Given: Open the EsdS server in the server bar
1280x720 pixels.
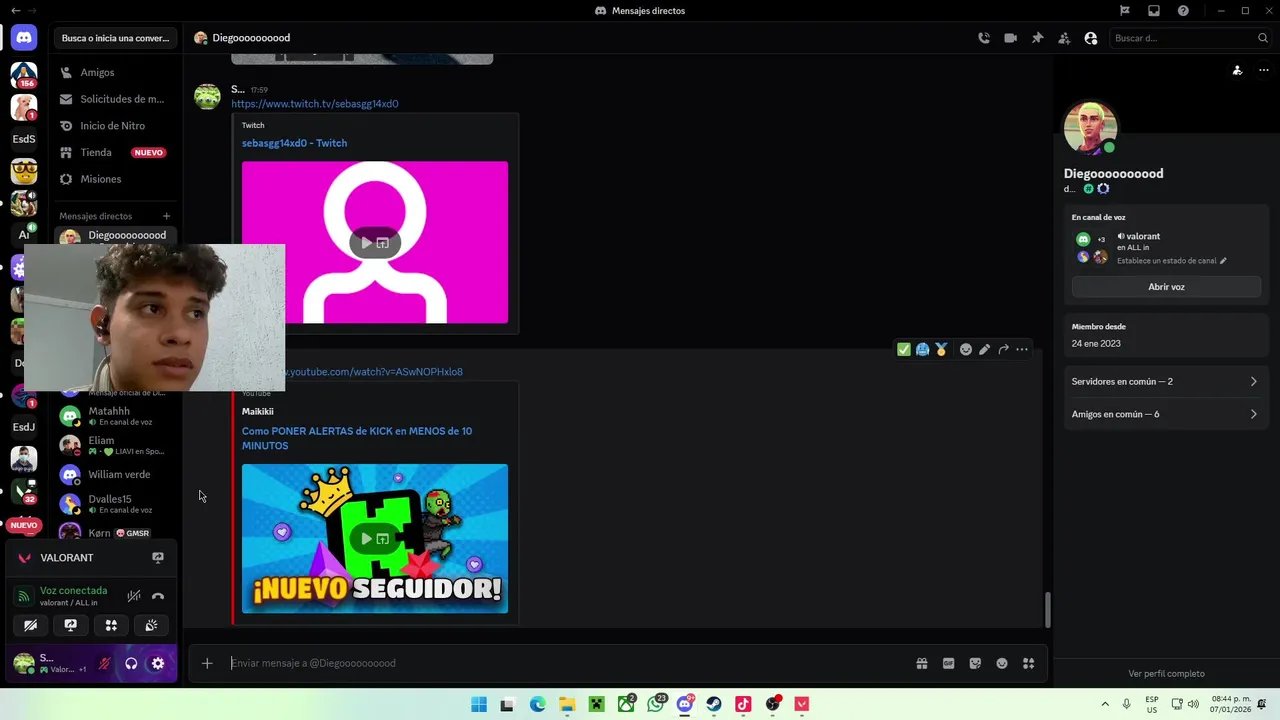Looking at the screenshot, I should (x=24, y=139).
